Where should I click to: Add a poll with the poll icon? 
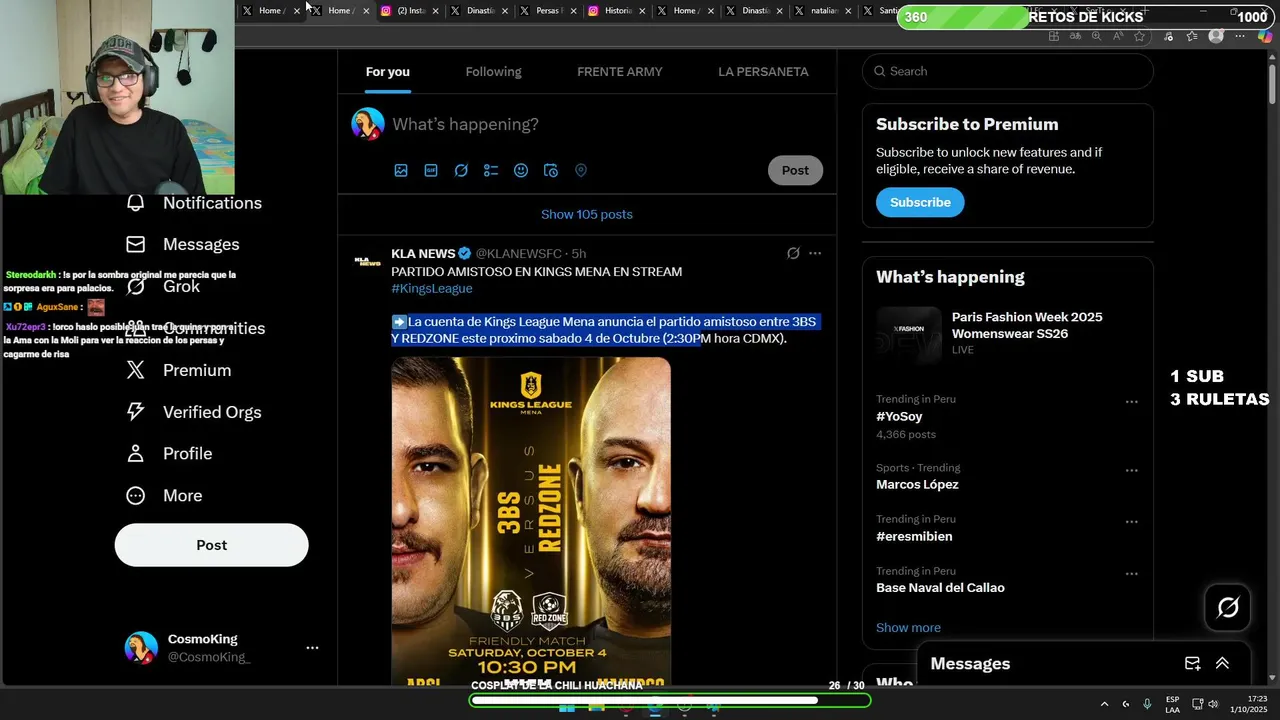pos(491,171)
